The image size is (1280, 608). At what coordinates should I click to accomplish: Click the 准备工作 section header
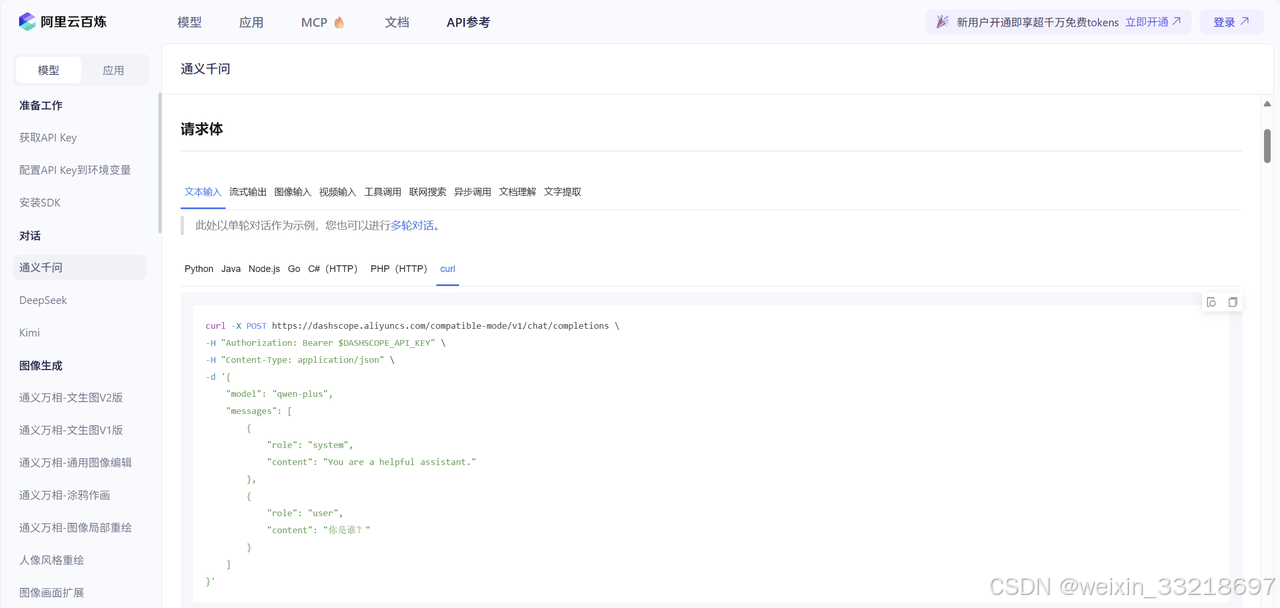(x=41, y=105)
